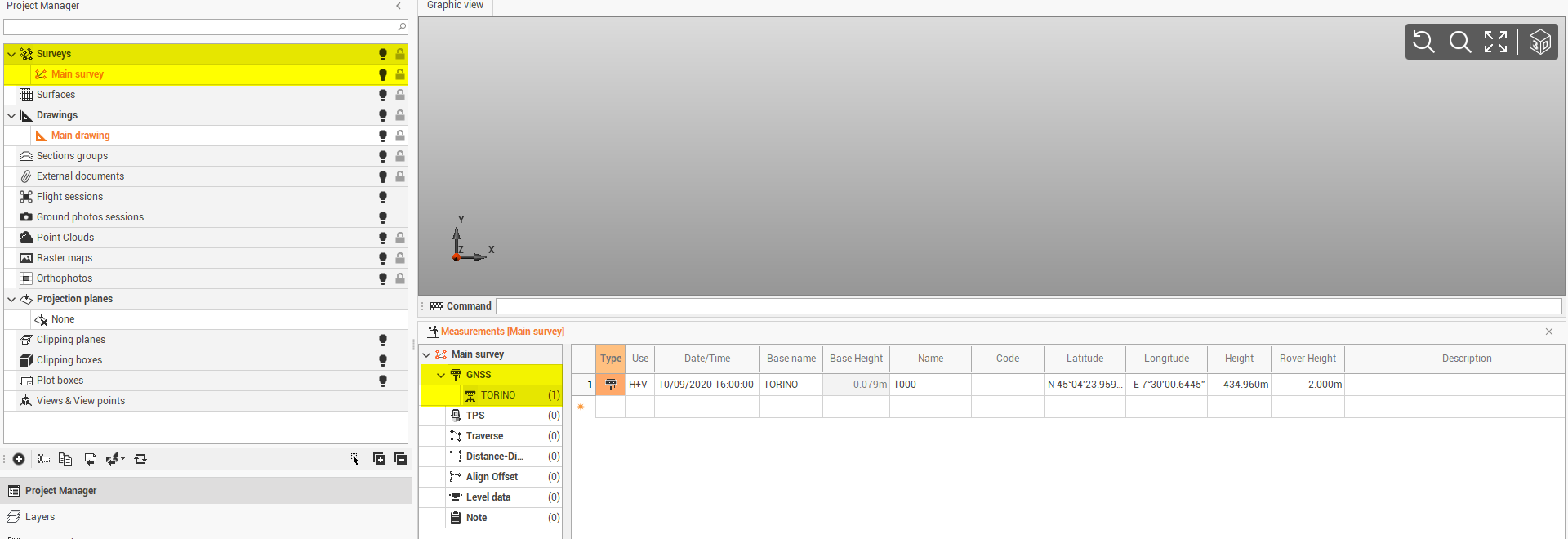Image resolution: width=1568 pixels, height=539 pixels.
Task: Click the GNSS type icon in row 1
Action: [x=610, y=385]
